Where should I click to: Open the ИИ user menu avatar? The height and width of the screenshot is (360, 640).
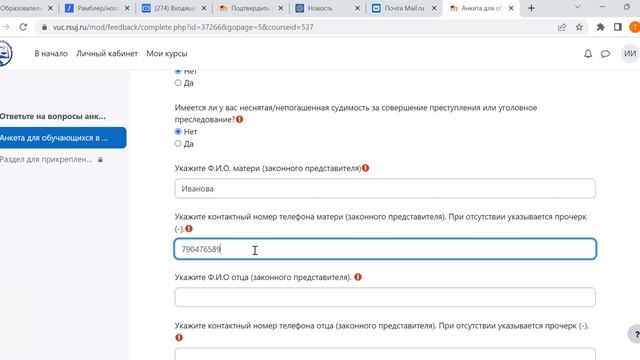630,53
